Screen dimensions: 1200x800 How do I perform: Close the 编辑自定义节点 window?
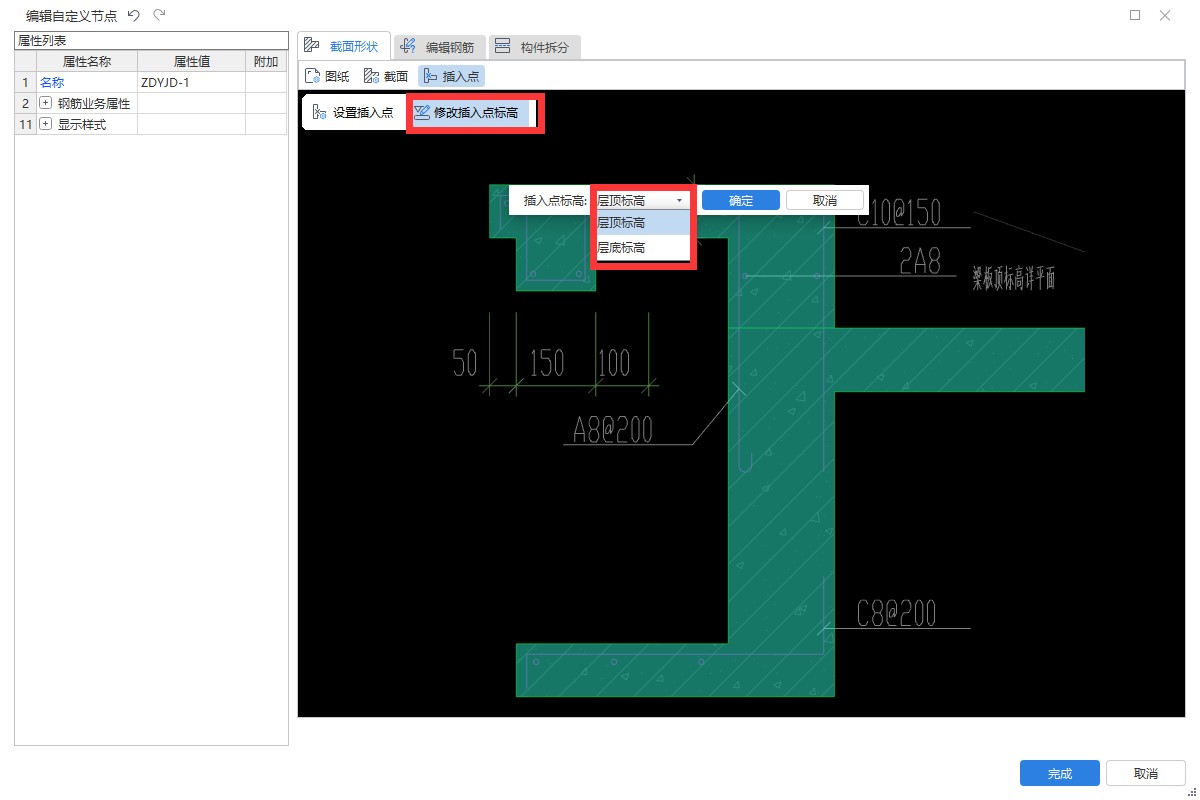coord(1165,15)
